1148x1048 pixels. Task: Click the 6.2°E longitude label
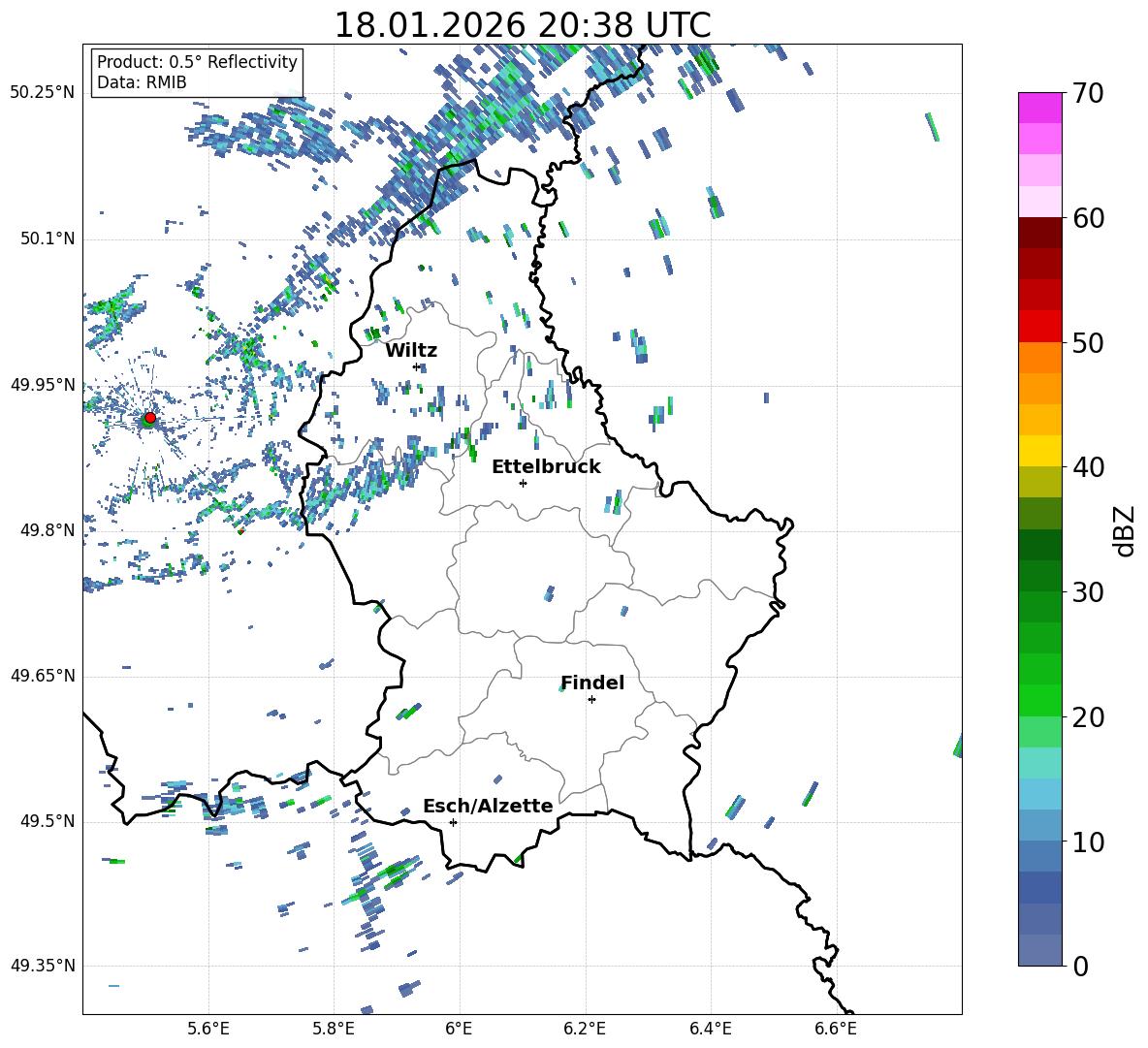[x=585, y=1029]
